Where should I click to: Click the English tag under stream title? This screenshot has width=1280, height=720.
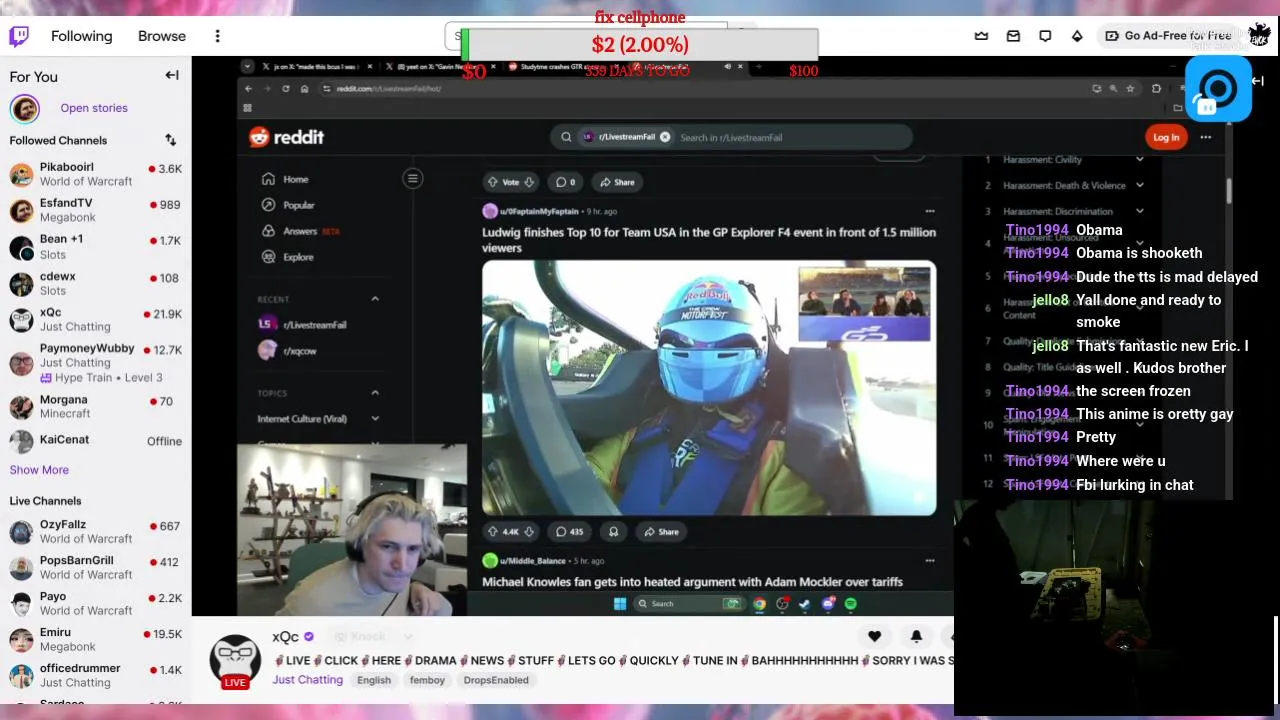point(374,680)
